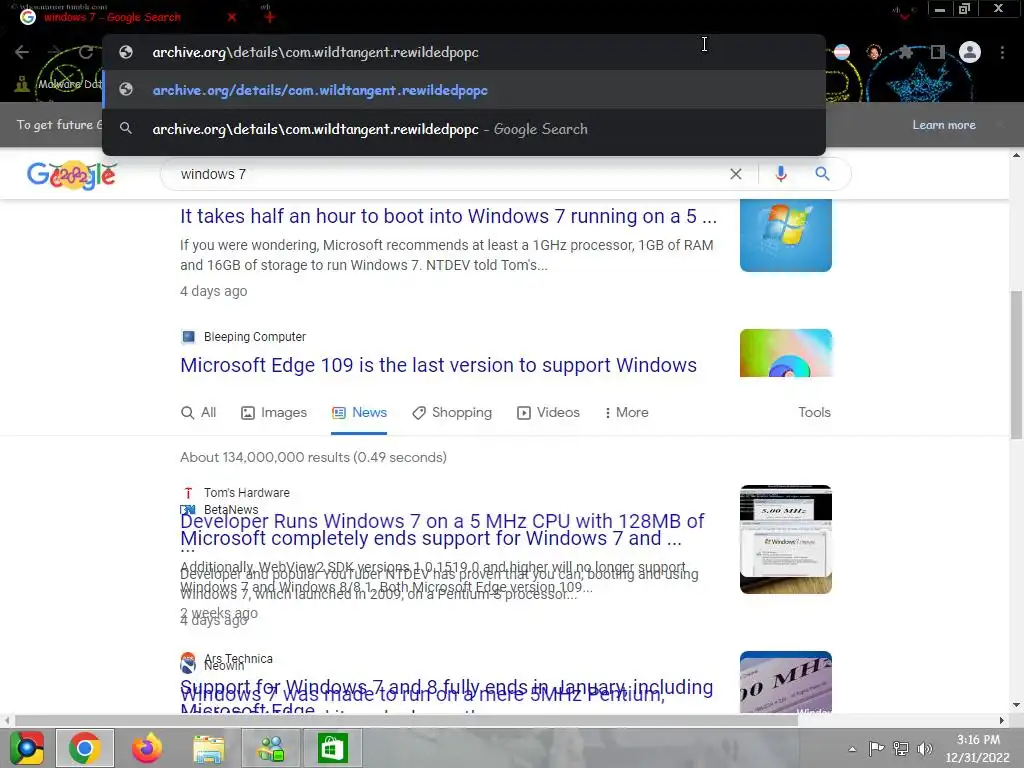Click the blue magnifier search button
1024x768 pixels.
click(x=822, y=174)
